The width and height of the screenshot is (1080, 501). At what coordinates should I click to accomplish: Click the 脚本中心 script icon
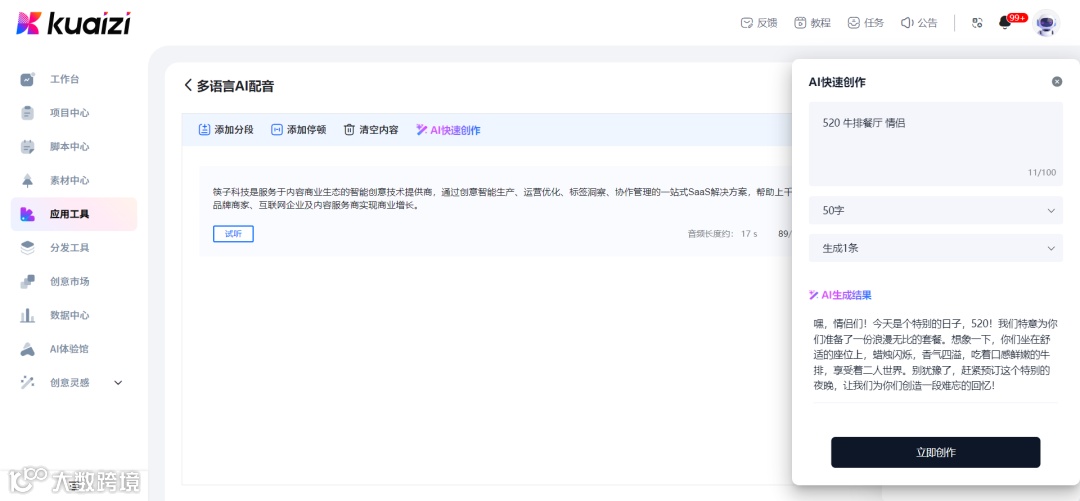(27, 147)
